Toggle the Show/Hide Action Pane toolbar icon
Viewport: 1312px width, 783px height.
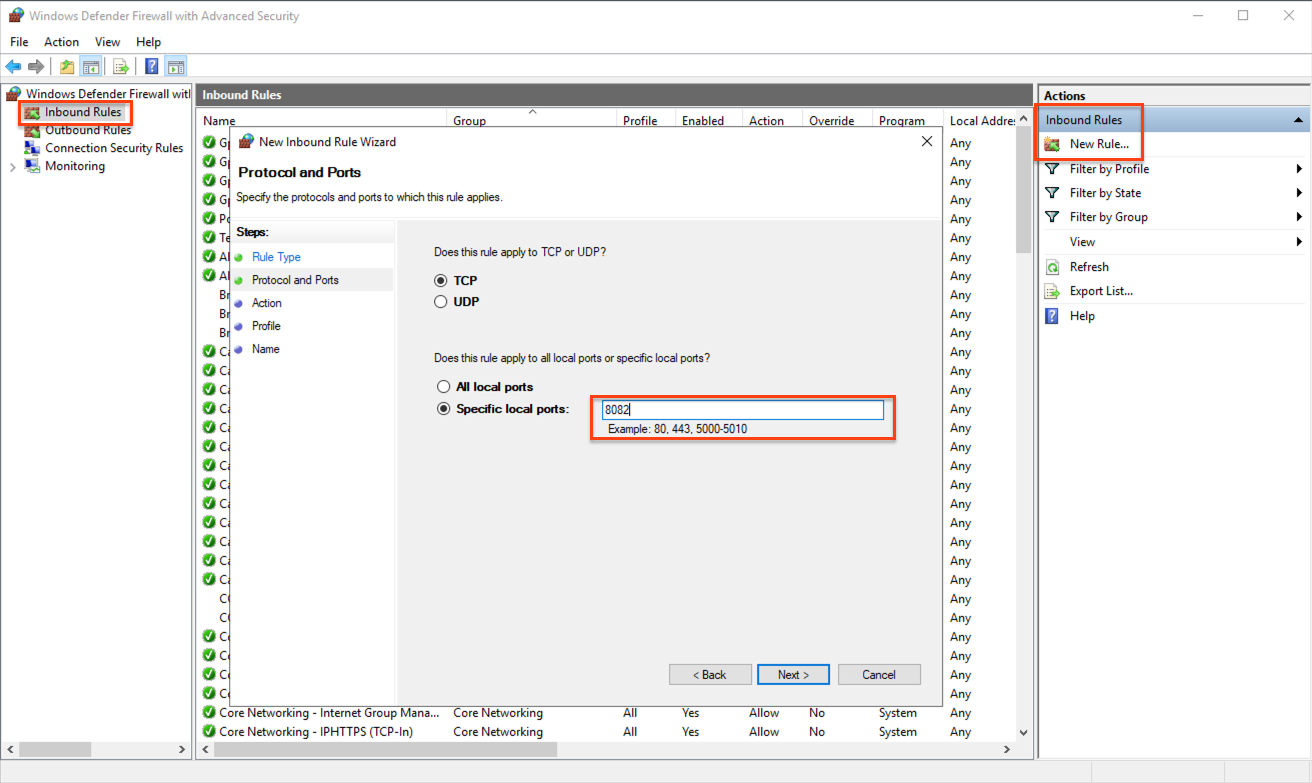(176, 67)
